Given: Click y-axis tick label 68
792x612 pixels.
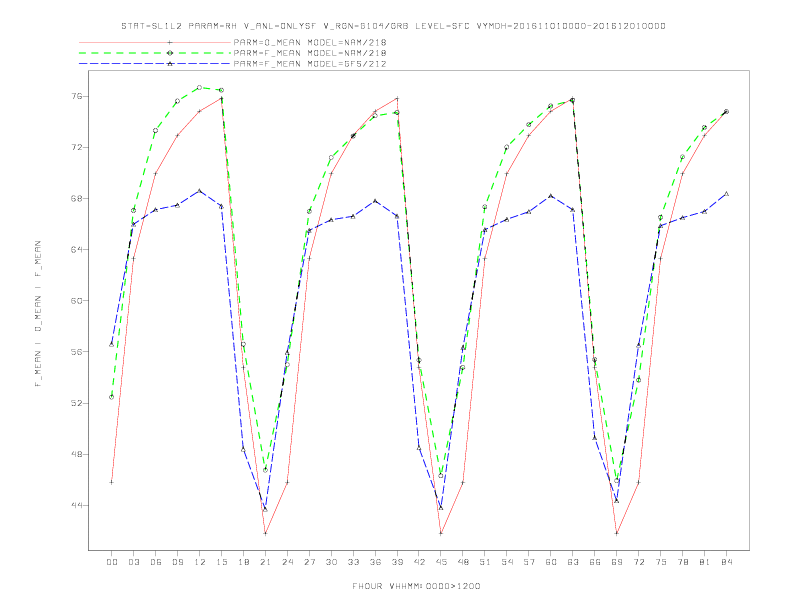Looking at the screenshot, I should tap(77, 198).
